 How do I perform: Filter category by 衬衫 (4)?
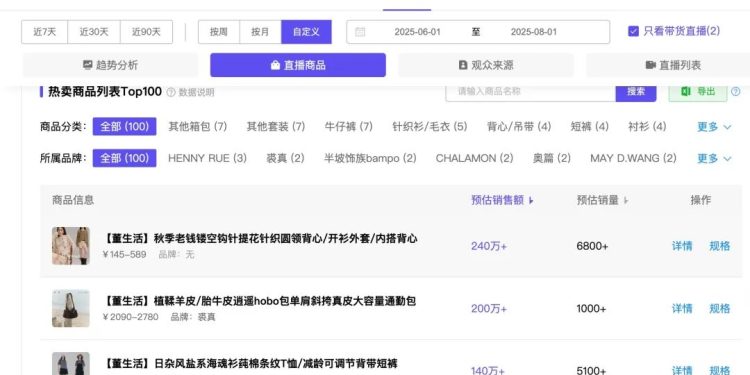click(x=647, y=127)
